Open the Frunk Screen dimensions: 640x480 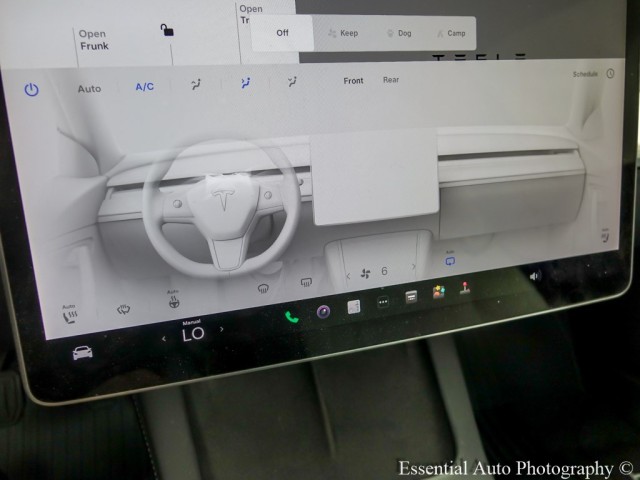click(94, 40)
